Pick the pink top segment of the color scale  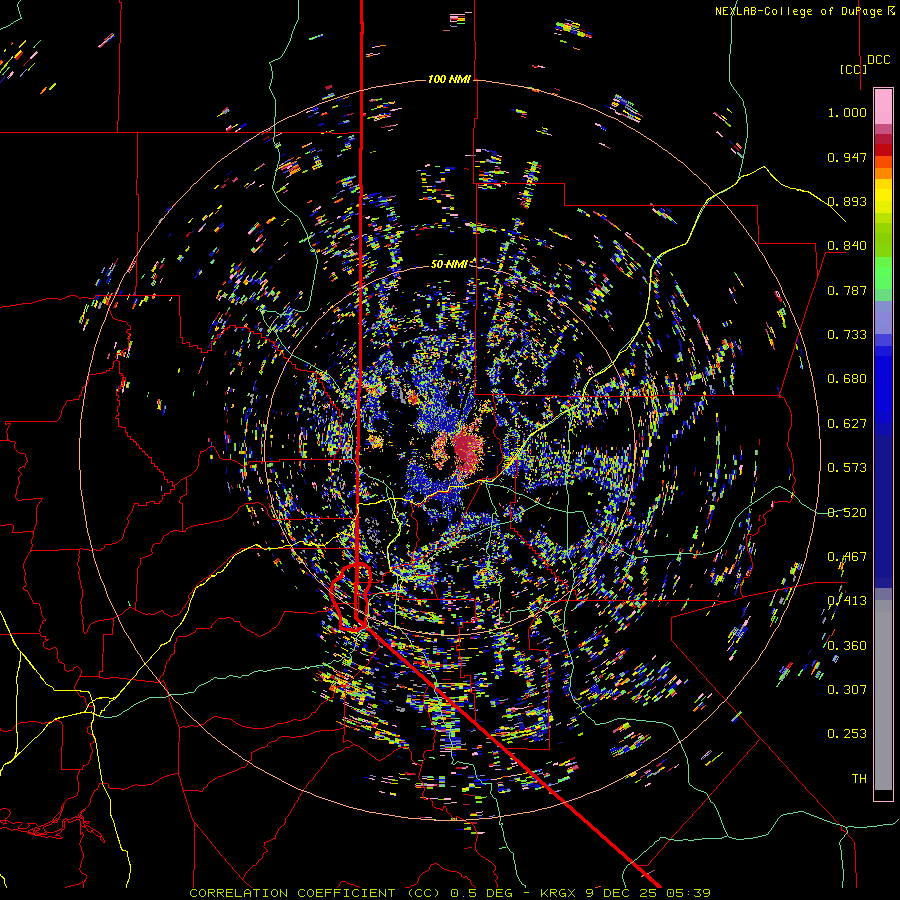click(883, 106)
